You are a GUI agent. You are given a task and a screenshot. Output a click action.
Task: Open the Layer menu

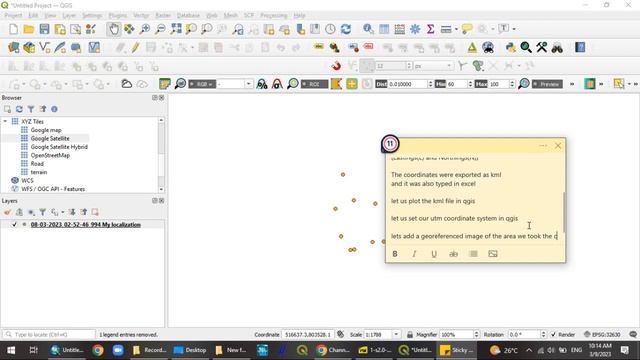(x=69, y=15)
